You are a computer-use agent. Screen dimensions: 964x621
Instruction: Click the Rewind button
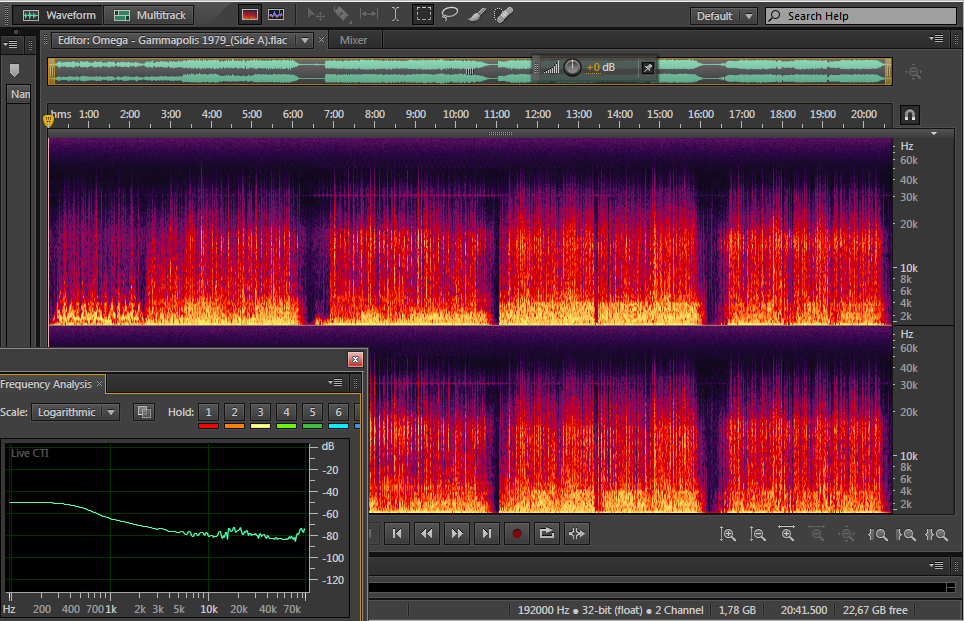[x=427, y=534]
